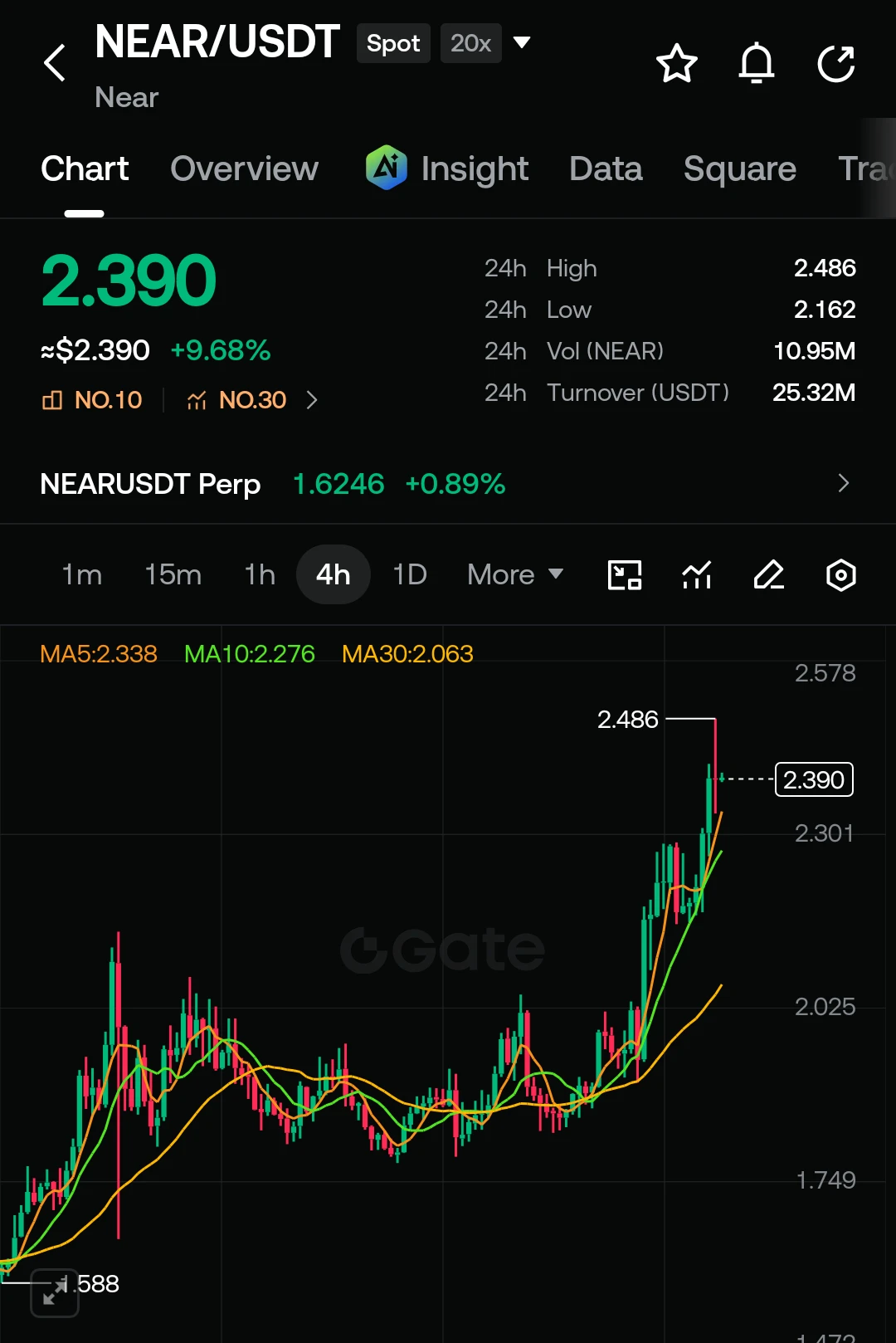The width and height of the screenshot is (896, 1343).
Task: Tap the 24h Low value 2.162
Action: coord(825,310)
